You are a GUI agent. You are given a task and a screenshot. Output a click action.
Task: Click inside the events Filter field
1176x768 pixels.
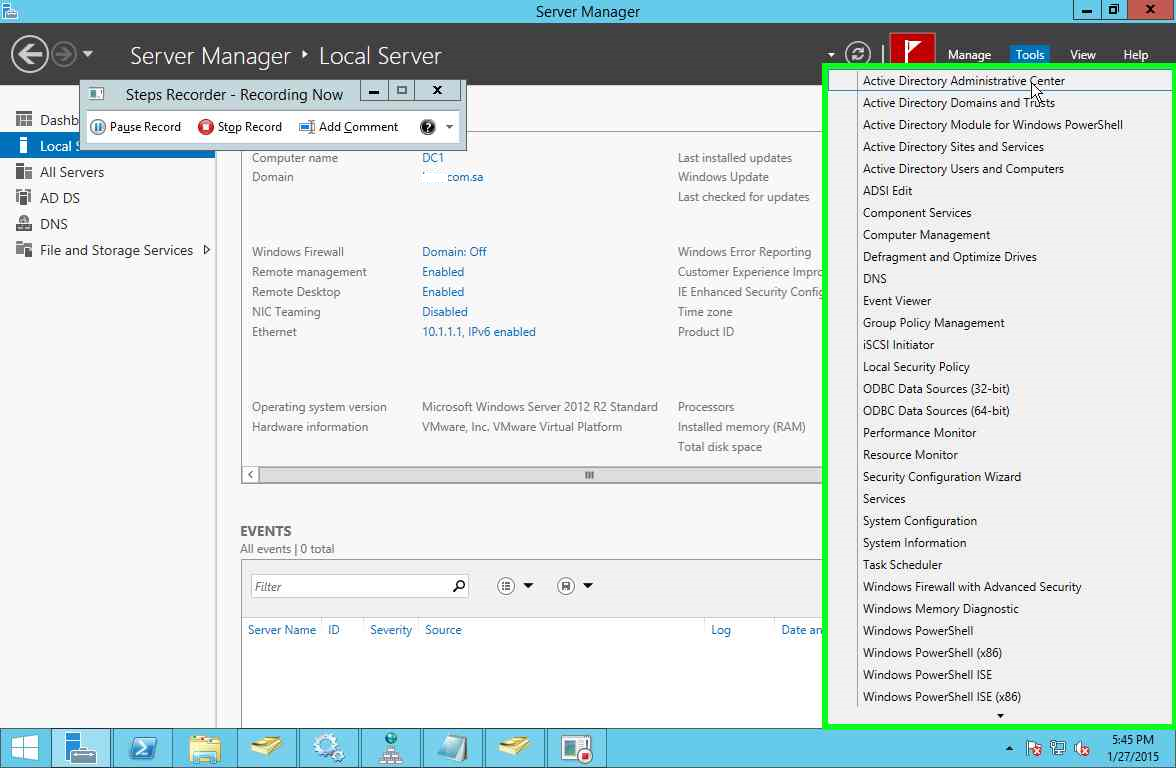350,586
